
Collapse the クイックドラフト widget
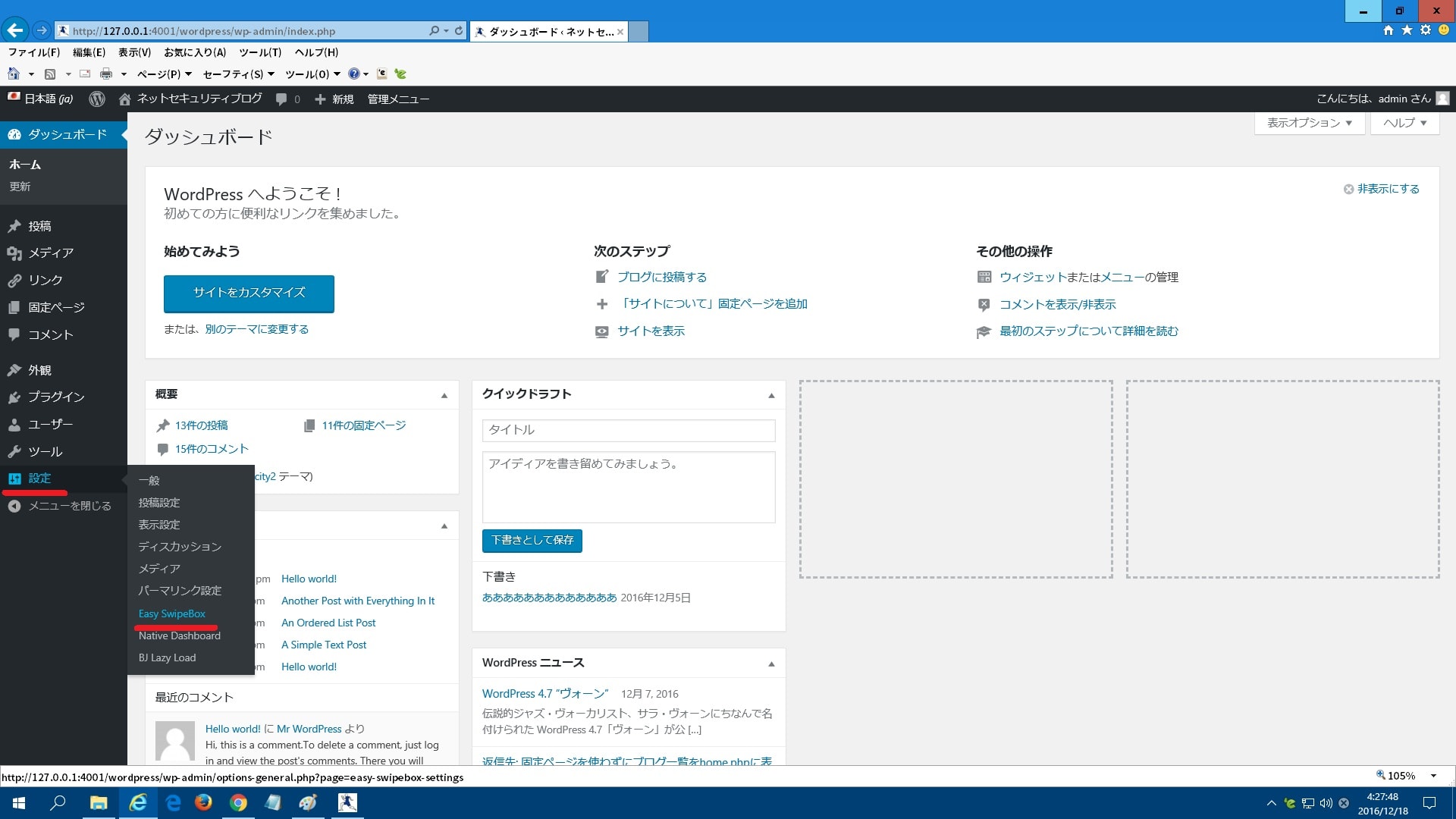[771, 395]
